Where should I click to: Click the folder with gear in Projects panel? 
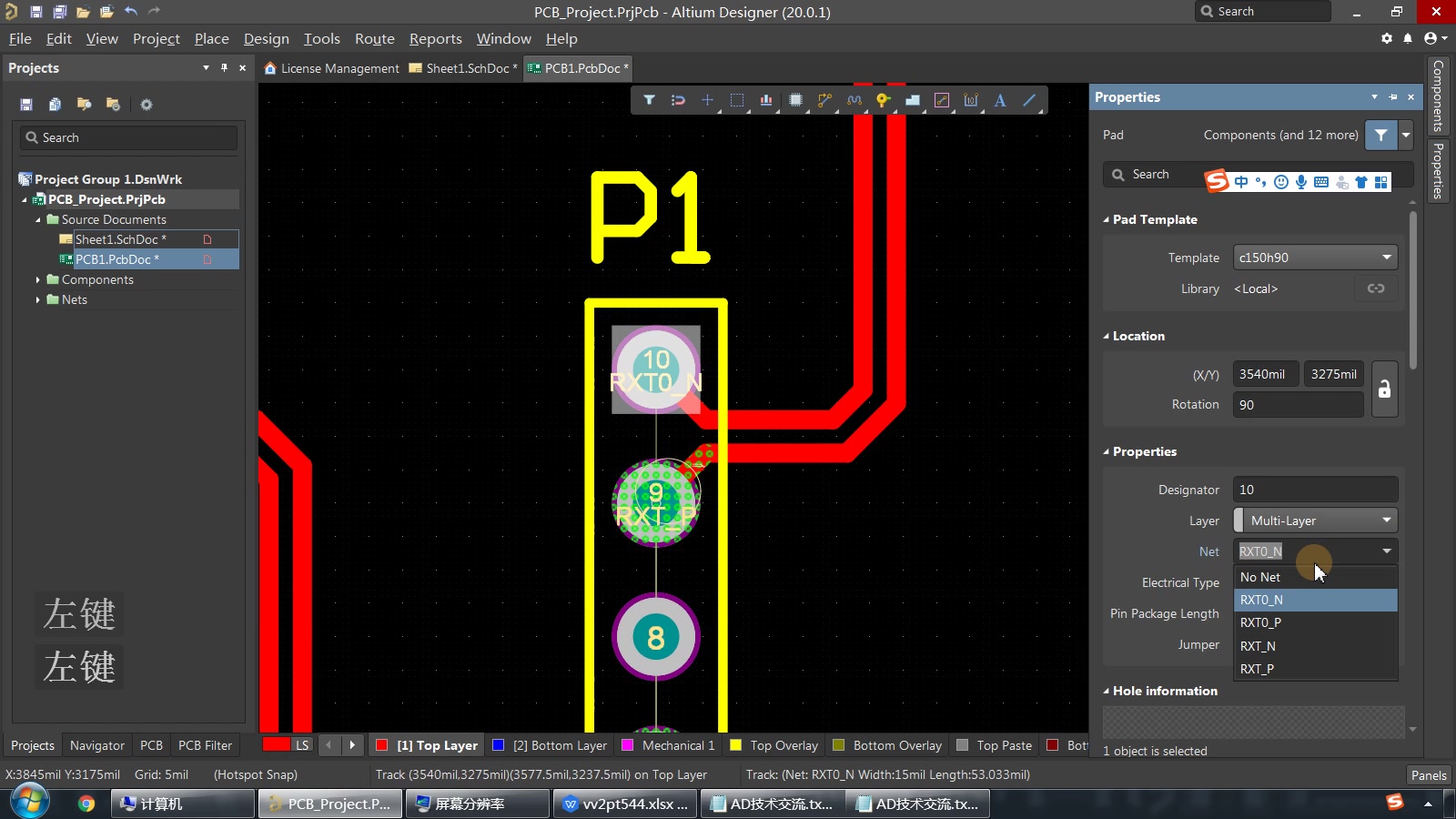(114, 105)
